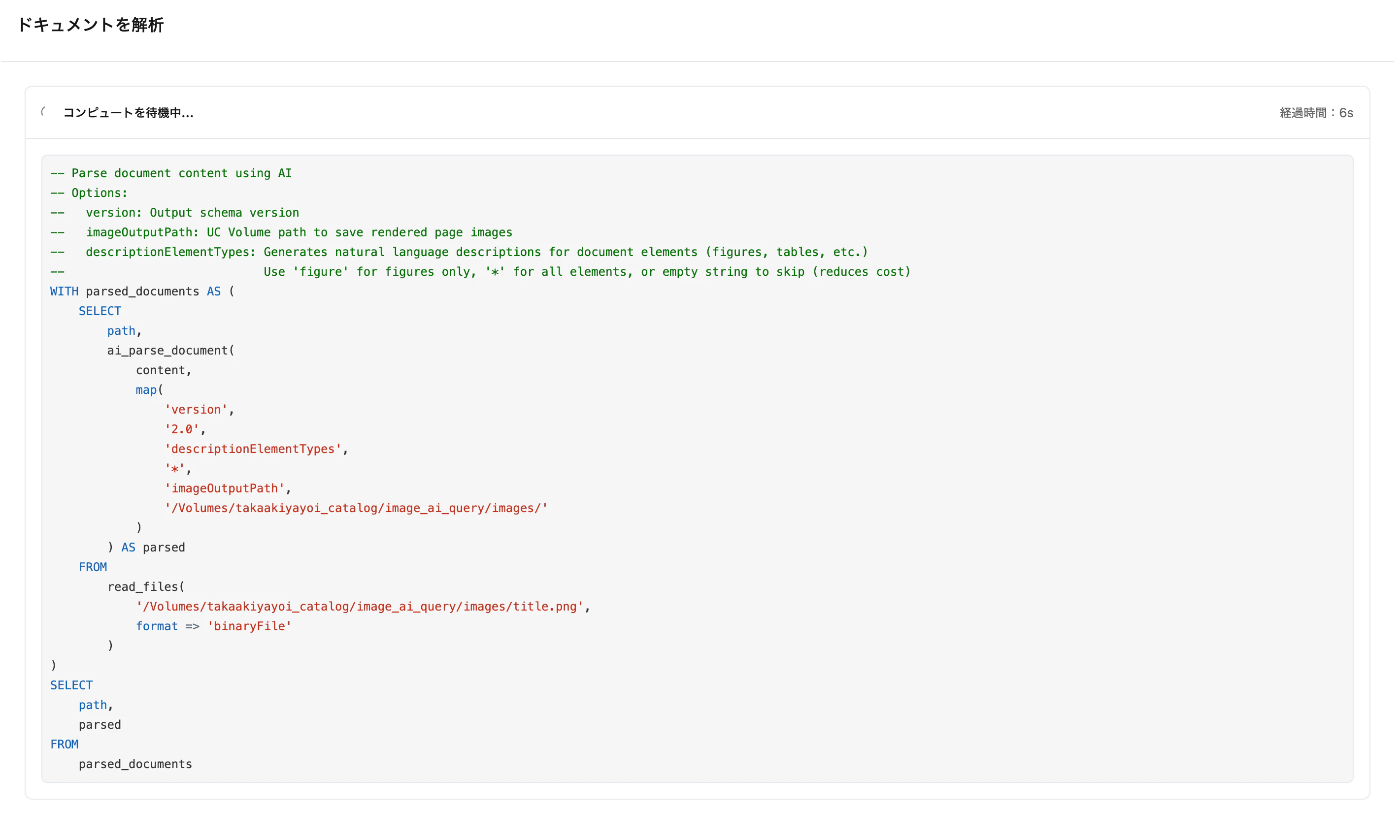Click the 'version: Output schema version' comment
The image size is (1400, 840).
click(192, 213)
